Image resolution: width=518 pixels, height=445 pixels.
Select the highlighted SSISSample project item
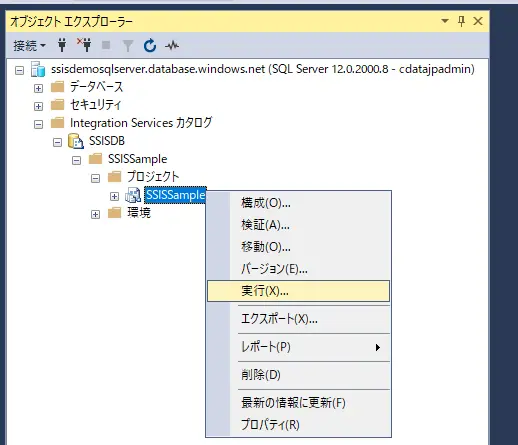[x=175, y=195]
